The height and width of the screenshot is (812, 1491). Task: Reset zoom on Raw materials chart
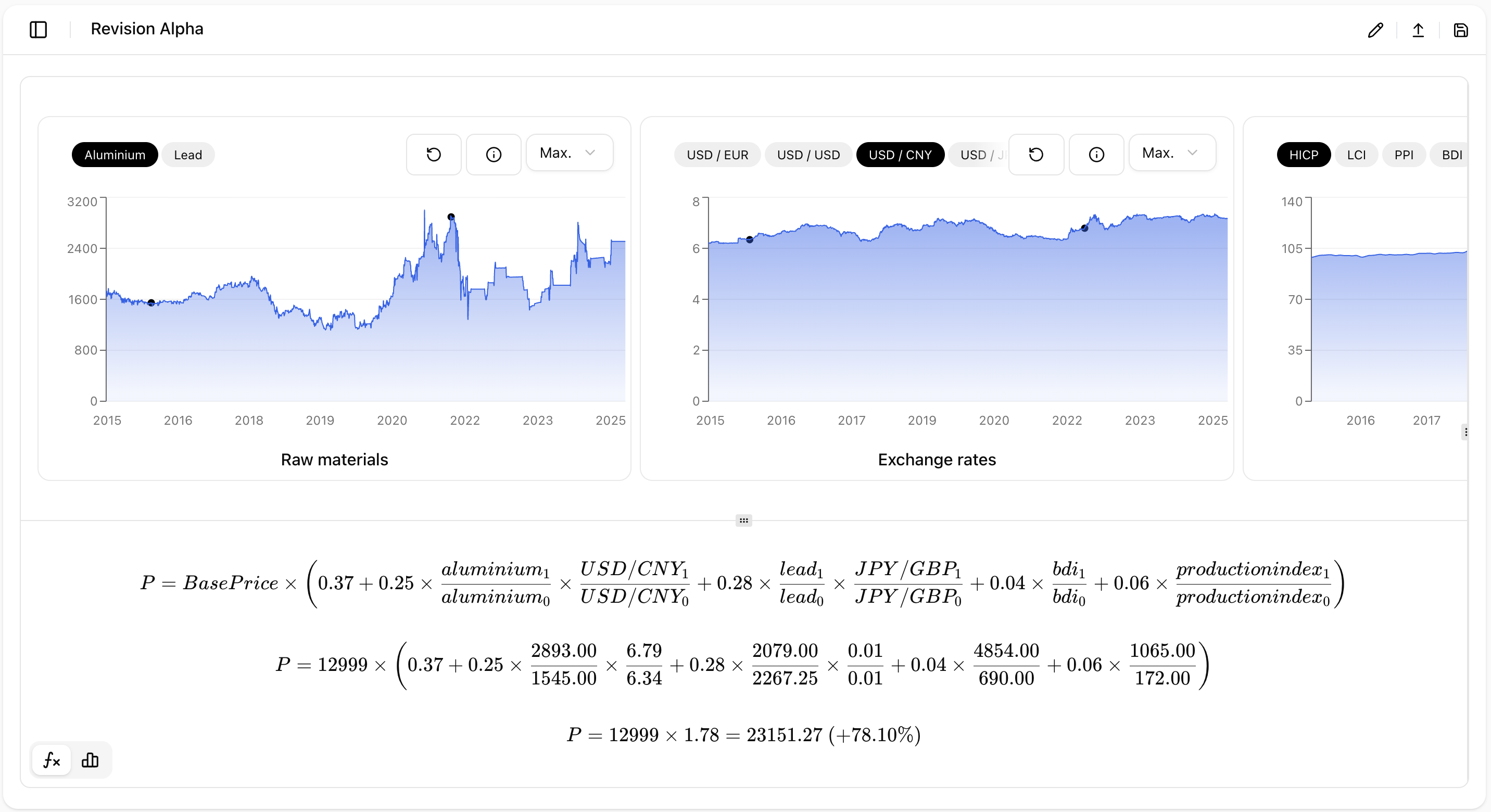point(434,154)
